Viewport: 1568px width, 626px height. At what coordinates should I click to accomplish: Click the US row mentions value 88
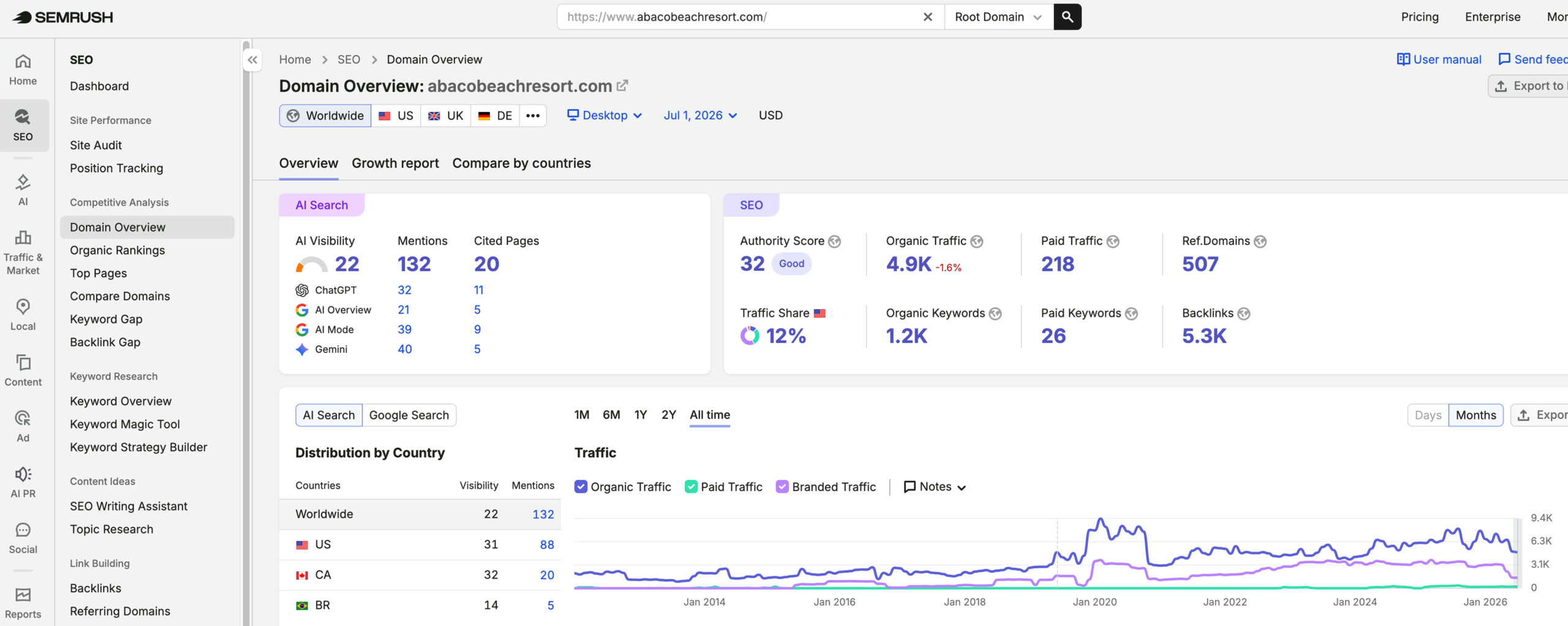click(x=547, y=545)
